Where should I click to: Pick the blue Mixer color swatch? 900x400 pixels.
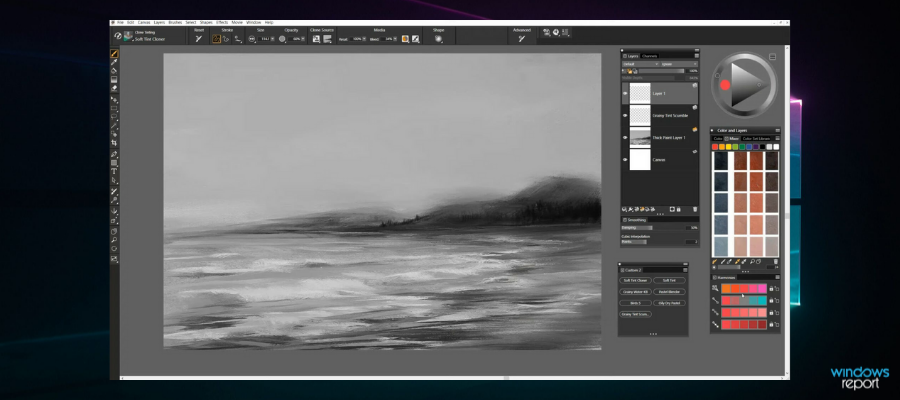749,147
